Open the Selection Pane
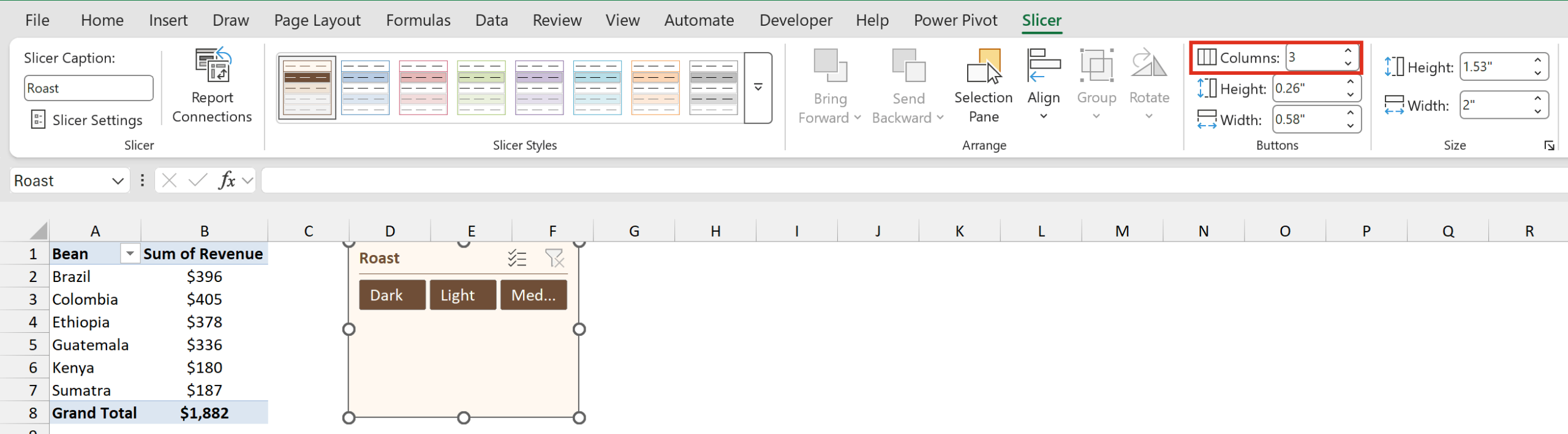The height and width of the screenshot is (434, 1568). coord(984,86)
